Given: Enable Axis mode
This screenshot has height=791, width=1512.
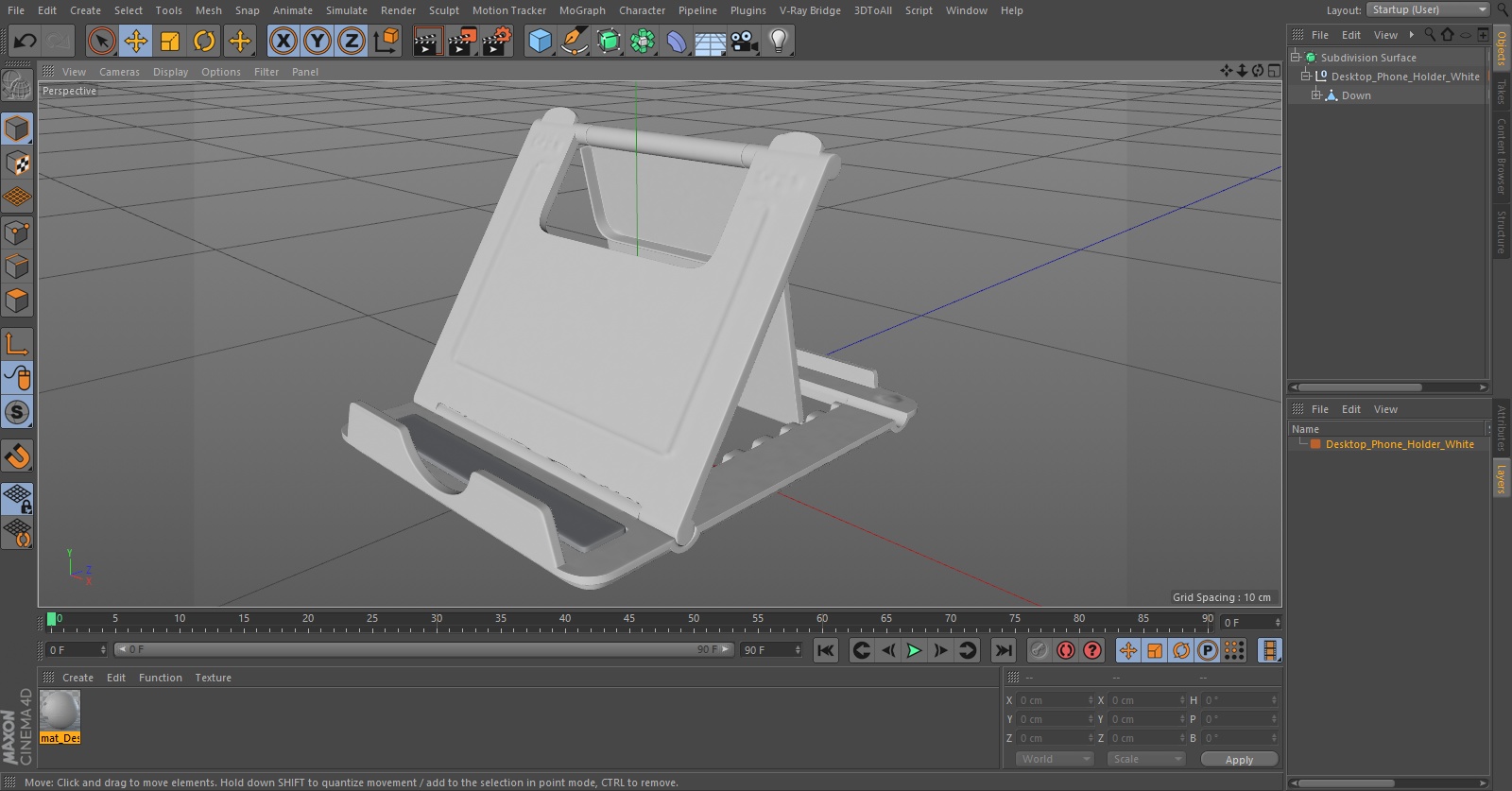Looking at the screenshot, I should point(17,344).
